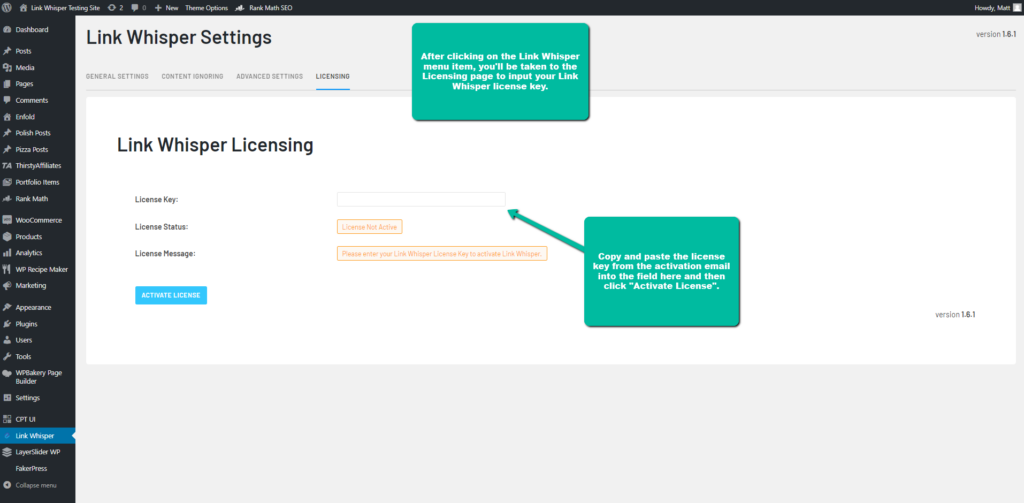
Task: Switch to the Advanced Settings tab
Action: 270,76
